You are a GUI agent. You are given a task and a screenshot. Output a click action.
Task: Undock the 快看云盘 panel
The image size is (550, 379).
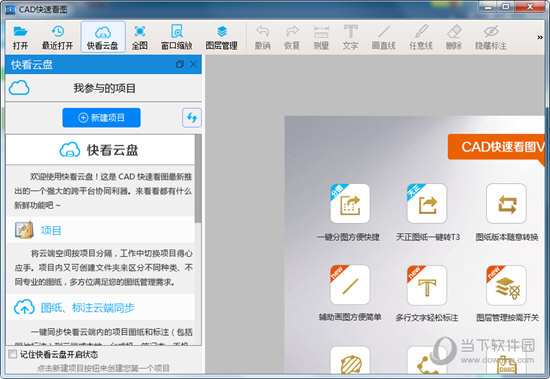pyautogui.click(x=180, y=64)
